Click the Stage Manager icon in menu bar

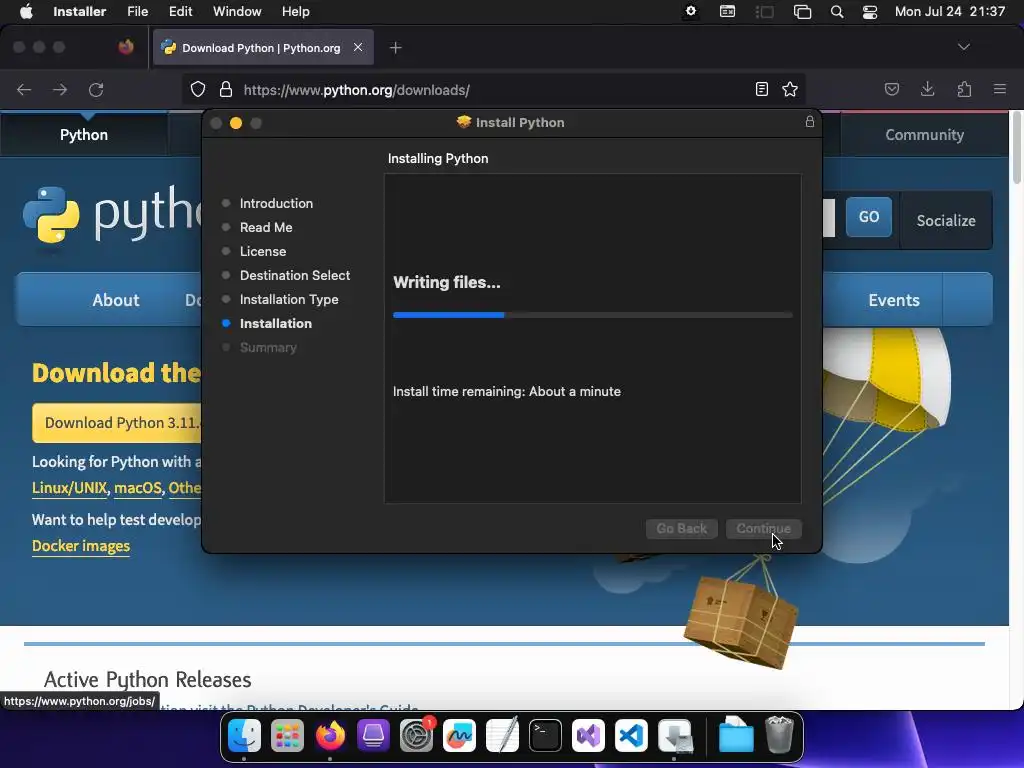point(764,12)
